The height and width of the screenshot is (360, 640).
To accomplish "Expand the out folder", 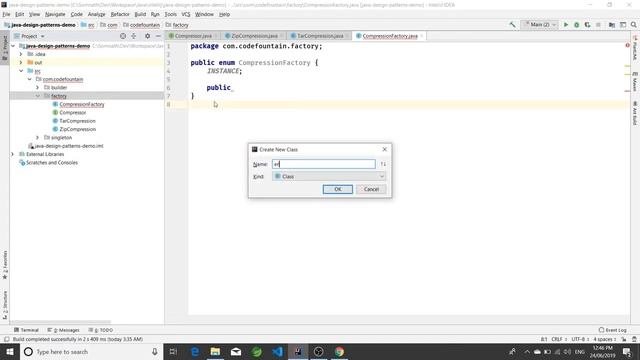I will point(21,62).
